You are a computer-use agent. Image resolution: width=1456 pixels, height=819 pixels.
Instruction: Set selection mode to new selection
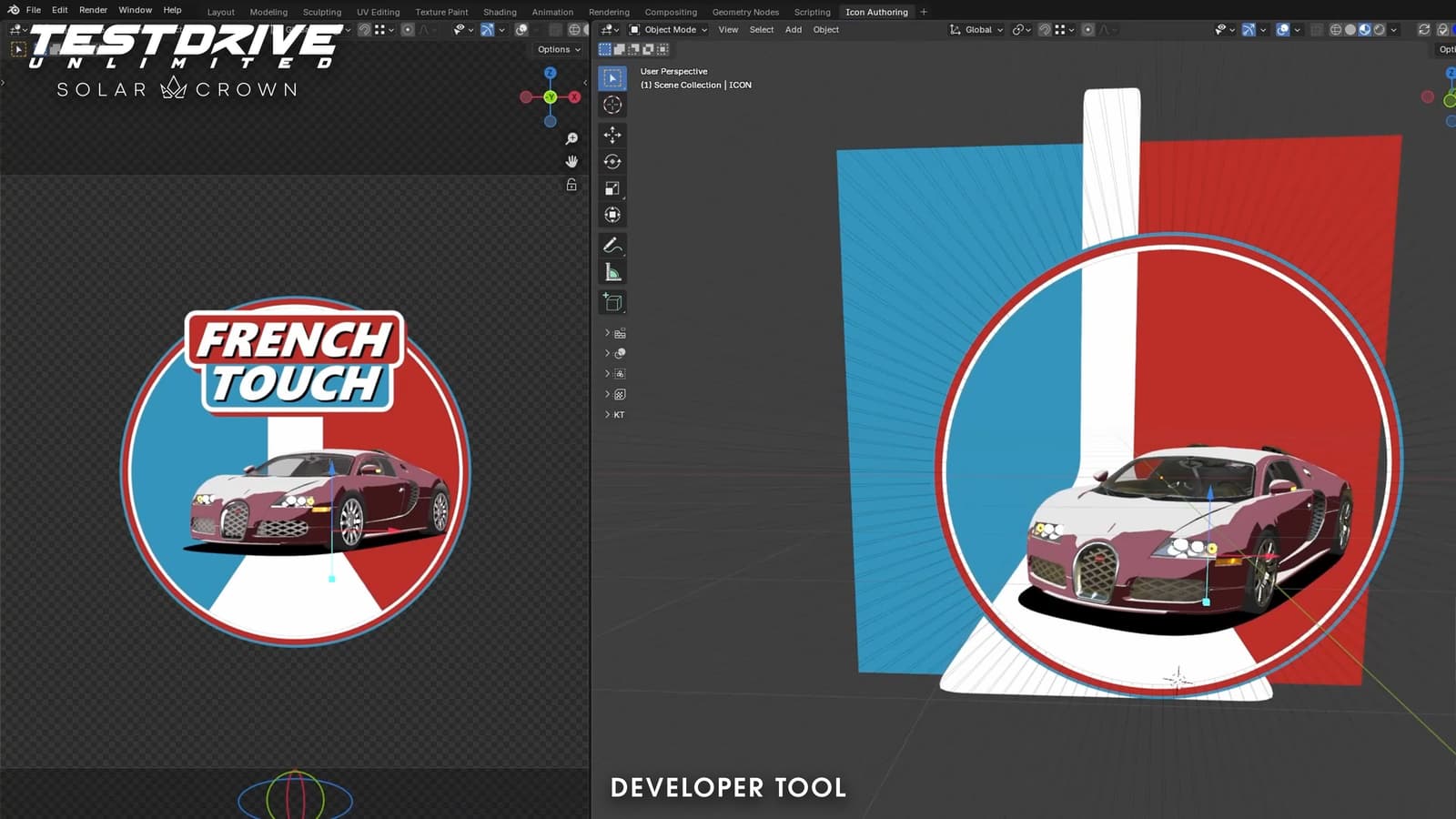(605, 49)
